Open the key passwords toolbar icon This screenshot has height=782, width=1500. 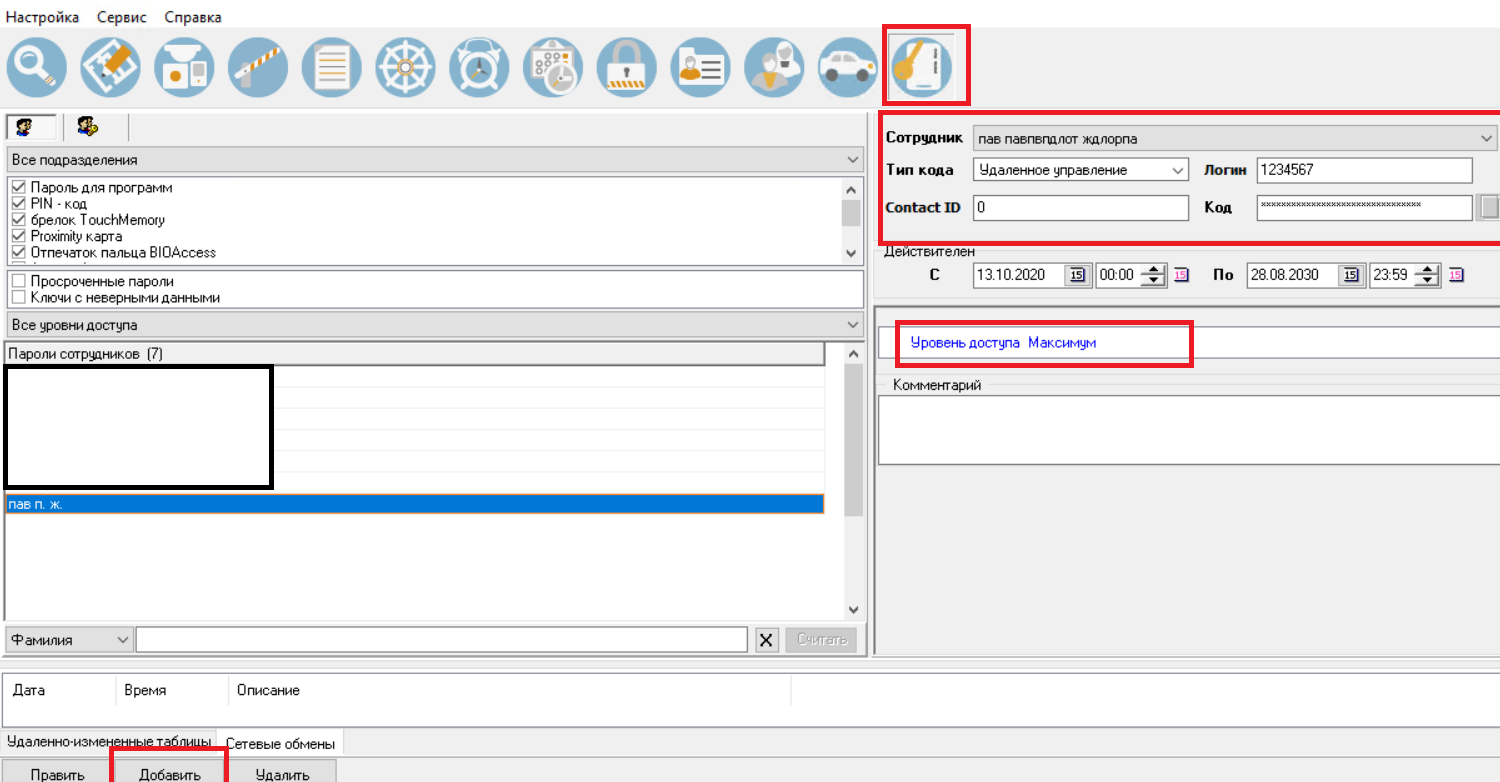click(922, 67)
